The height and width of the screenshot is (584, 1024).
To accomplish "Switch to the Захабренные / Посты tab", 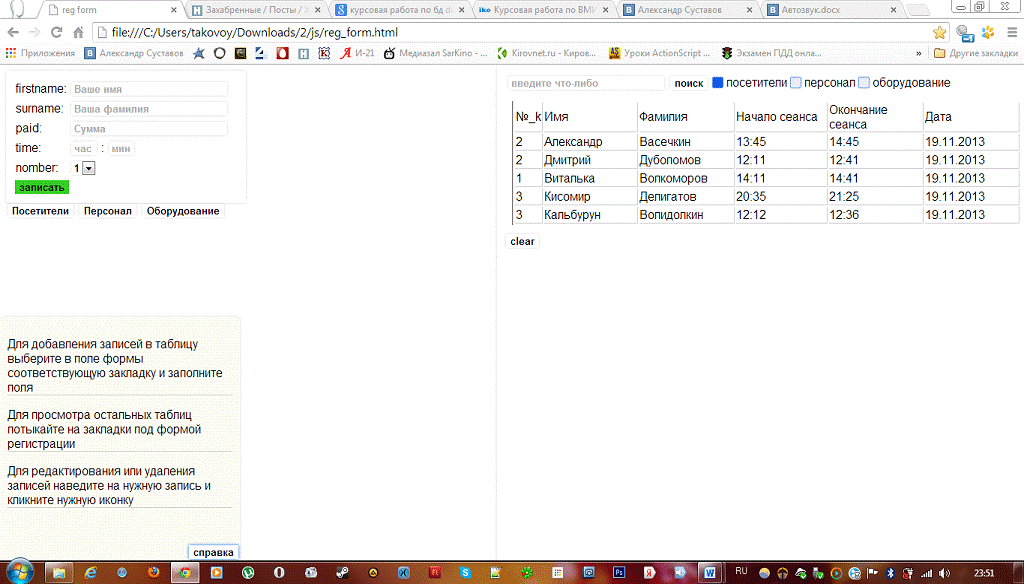I will pos(258,10).
